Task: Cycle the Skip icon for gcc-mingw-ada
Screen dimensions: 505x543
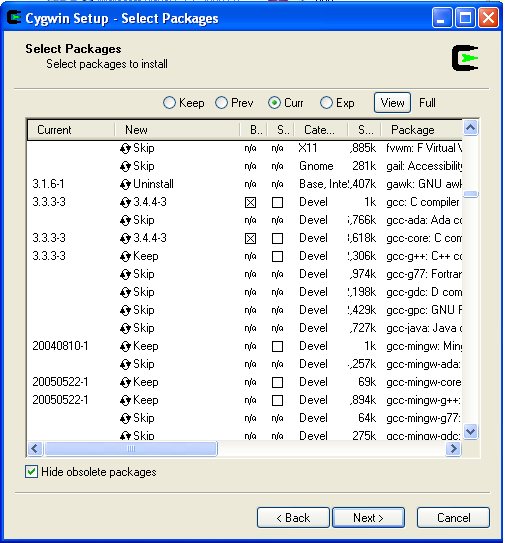Action: [x=125, y=365]
